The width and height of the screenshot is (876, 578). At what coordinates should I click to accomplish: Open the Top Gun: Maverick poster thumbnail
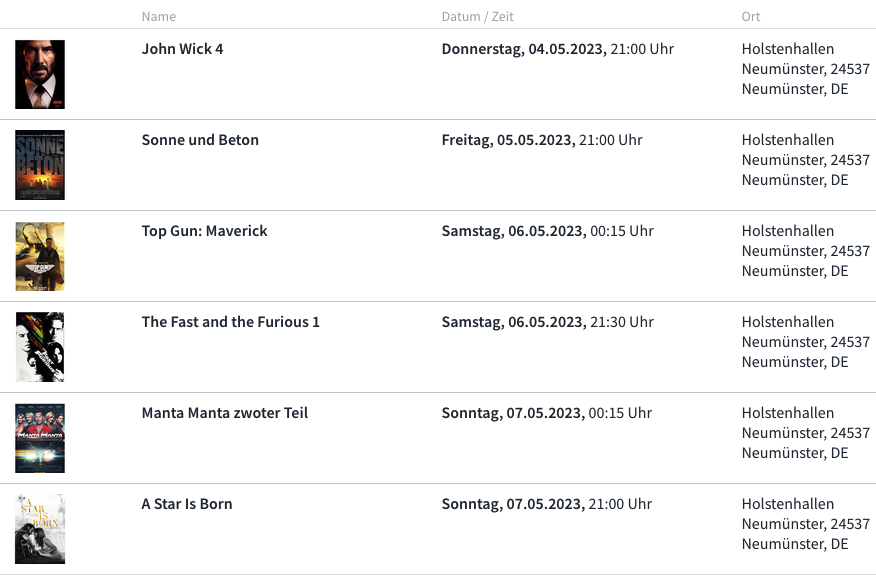[40, 256]
